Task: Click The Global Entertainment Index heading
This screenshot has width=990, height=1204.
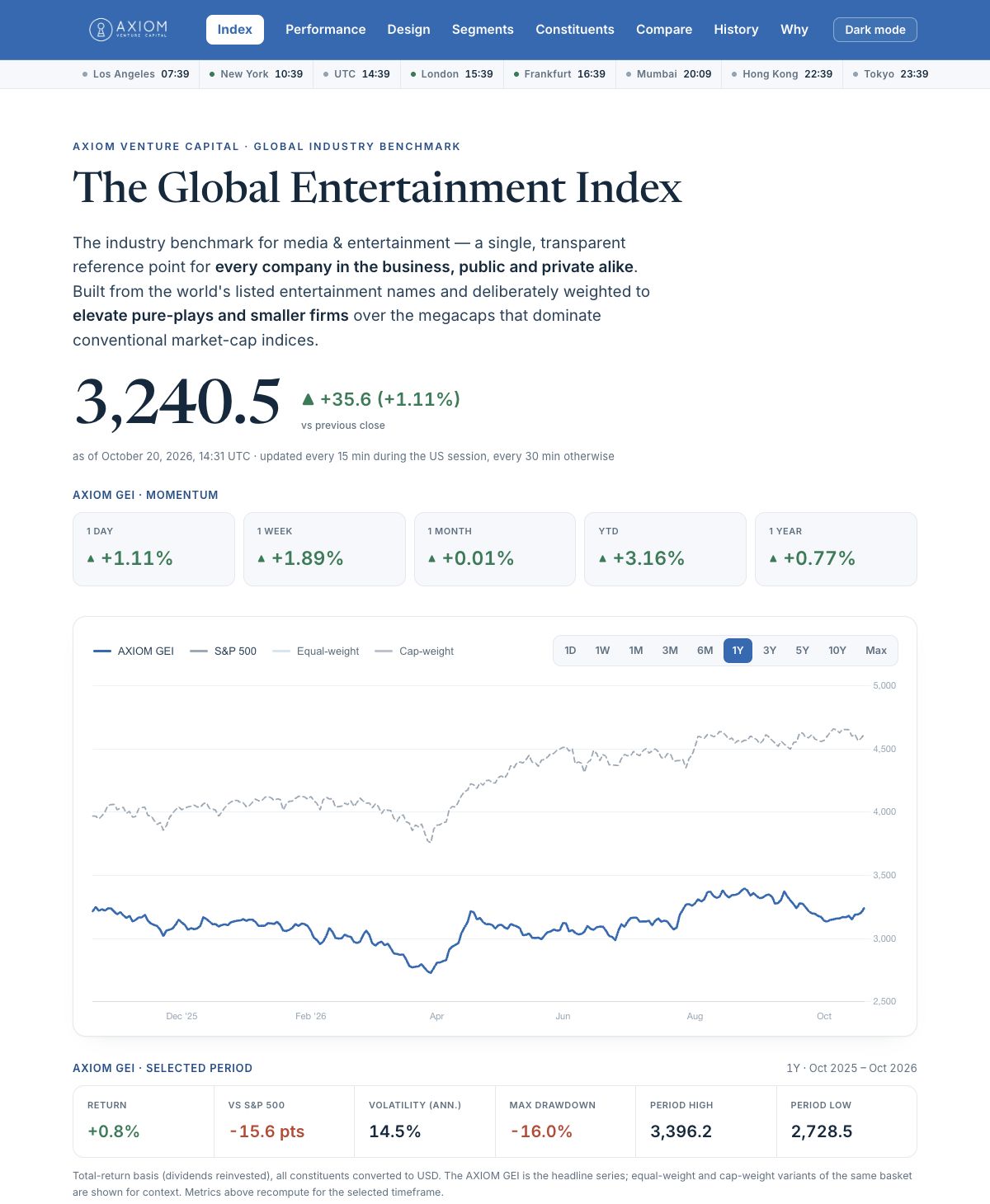Action: pyautogui.click(x=377, y=188)
